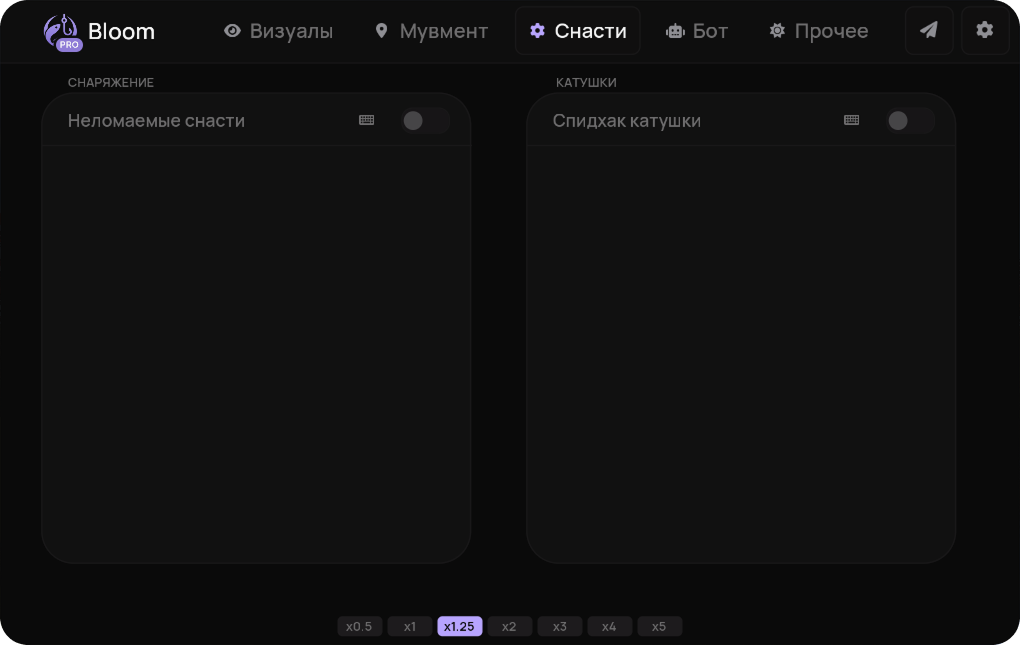Click the Неломаемые снасти label
Viewport: 1020px width, 645px height.
point(156,121)
